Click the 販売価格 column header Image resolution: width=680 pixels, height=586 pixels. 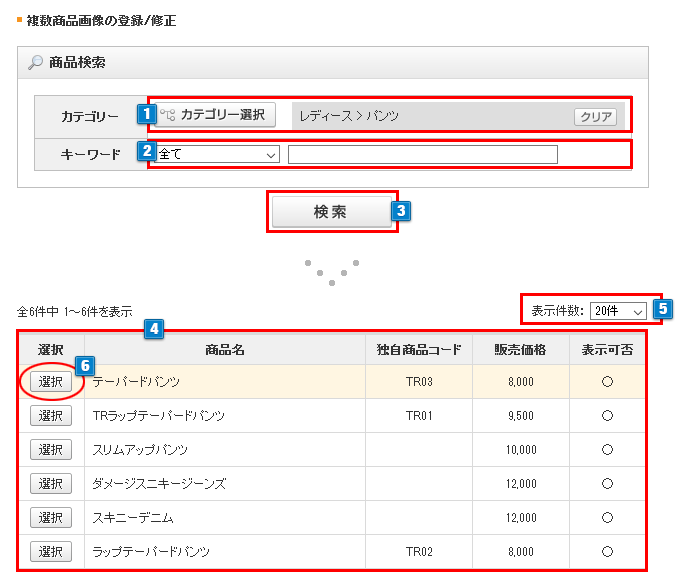520,349
